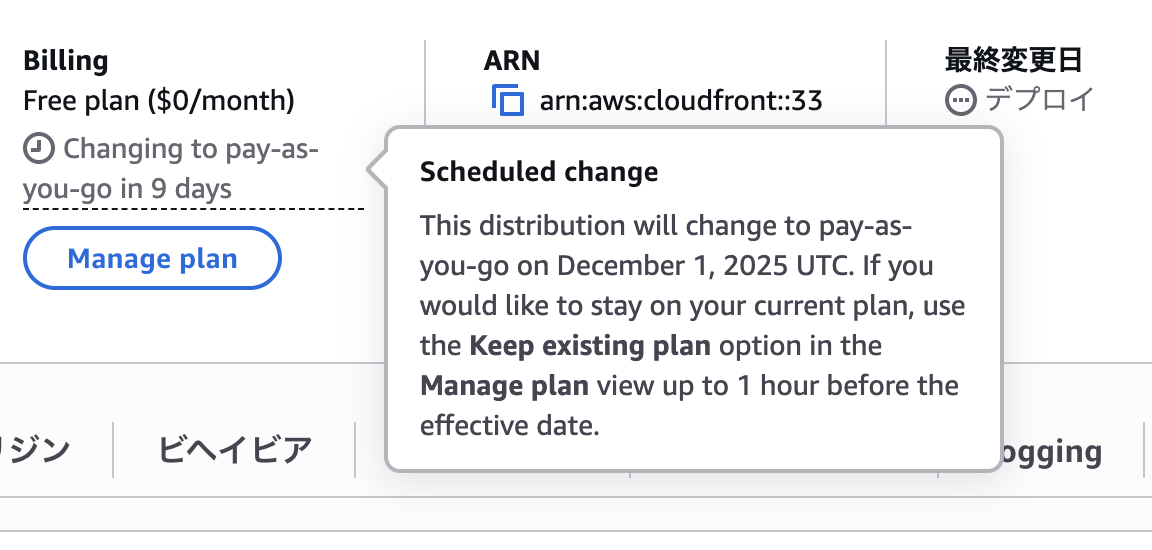This screenshot has height=550, width=1152.
Task: Click the "Scheduled change" popover heading
Action: tap(539, 172)
